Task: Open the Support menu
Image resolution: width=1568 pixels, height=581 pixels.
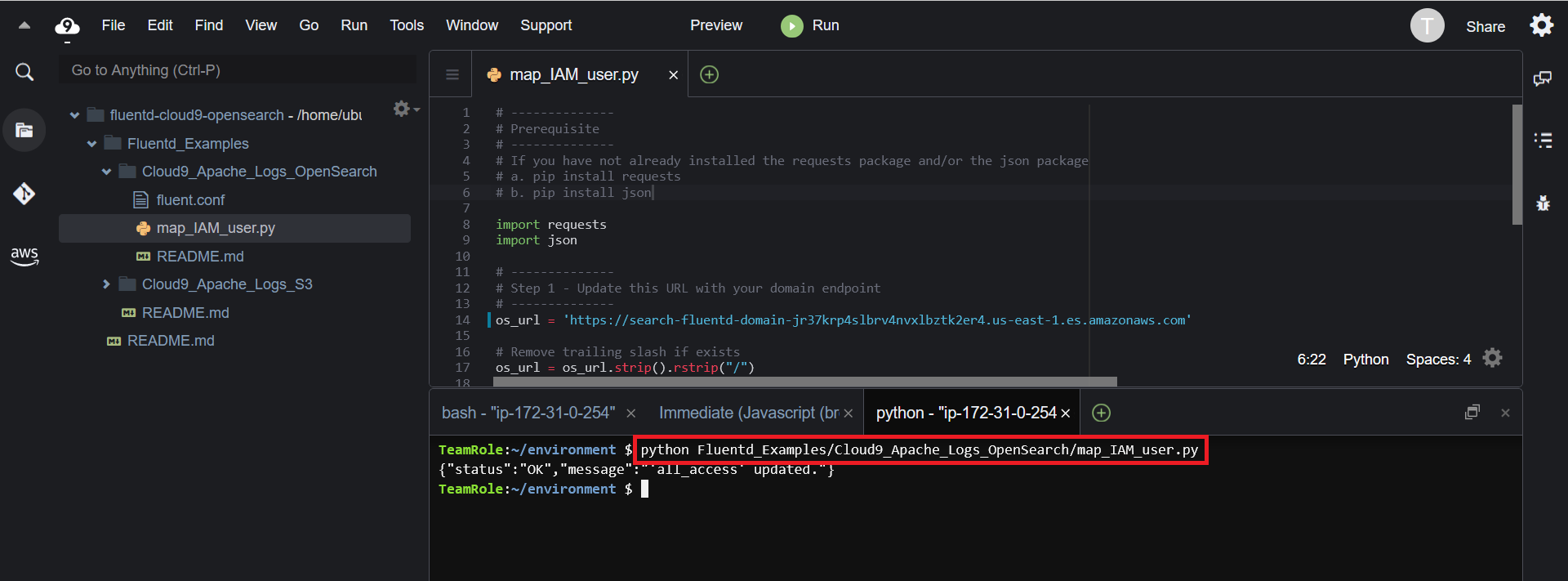Action: point(546,25)
